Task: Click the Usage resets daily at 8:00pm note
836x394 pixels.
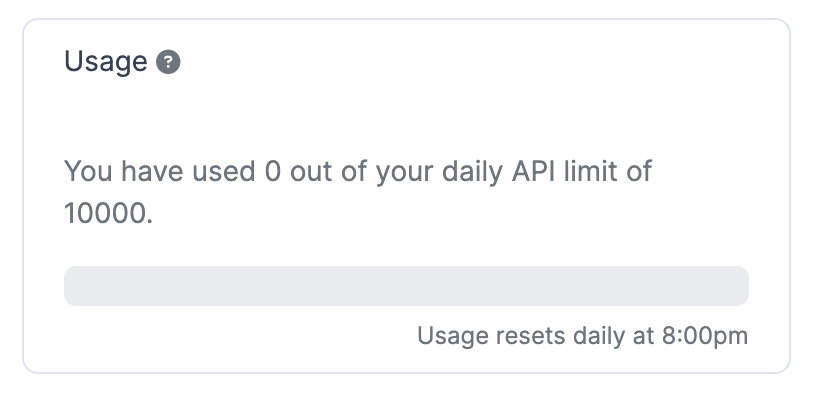Action: [x=582, y=336]
